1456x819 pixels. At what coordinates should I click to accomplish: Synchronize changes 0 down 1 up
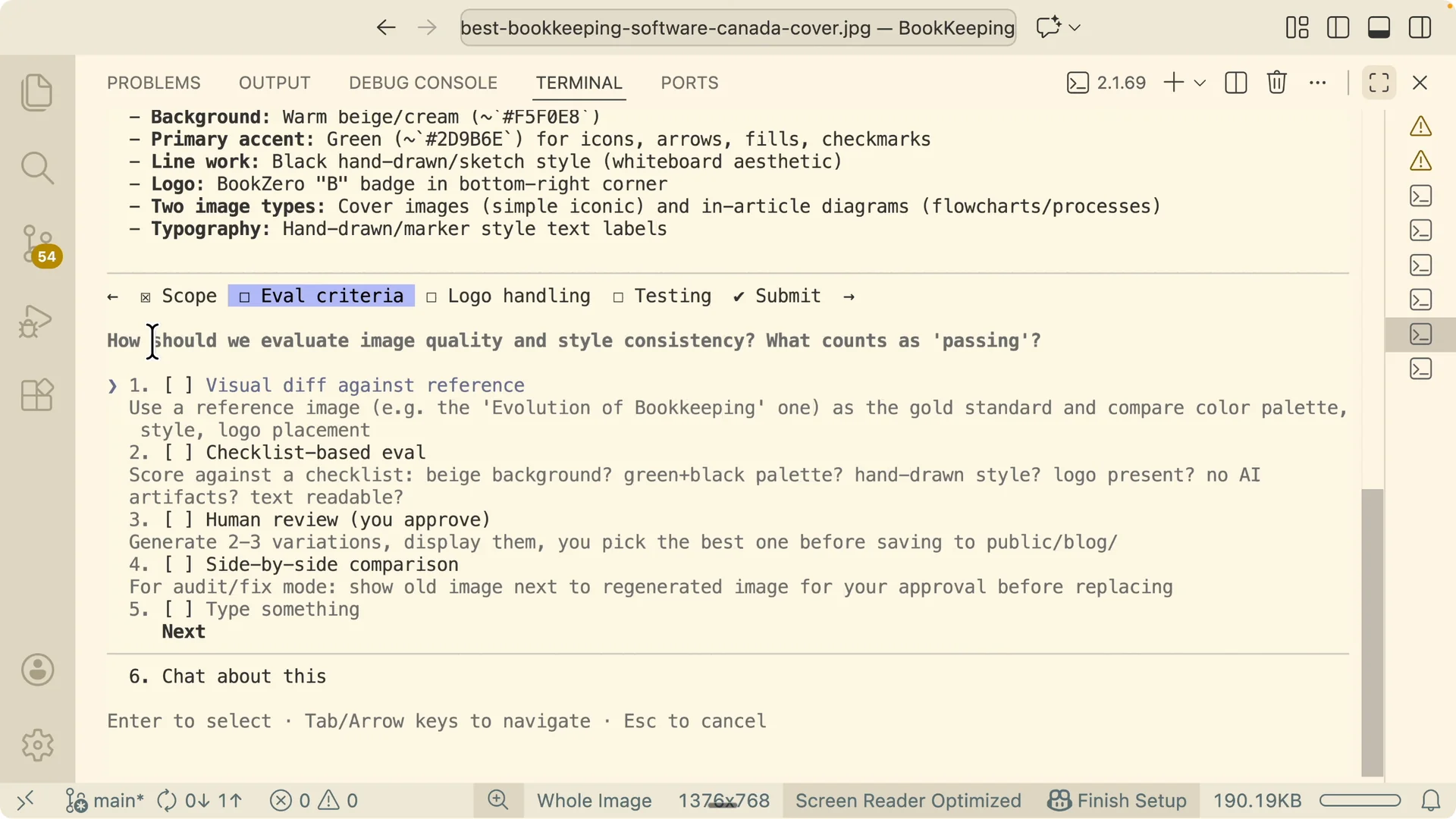click(199, 800)
